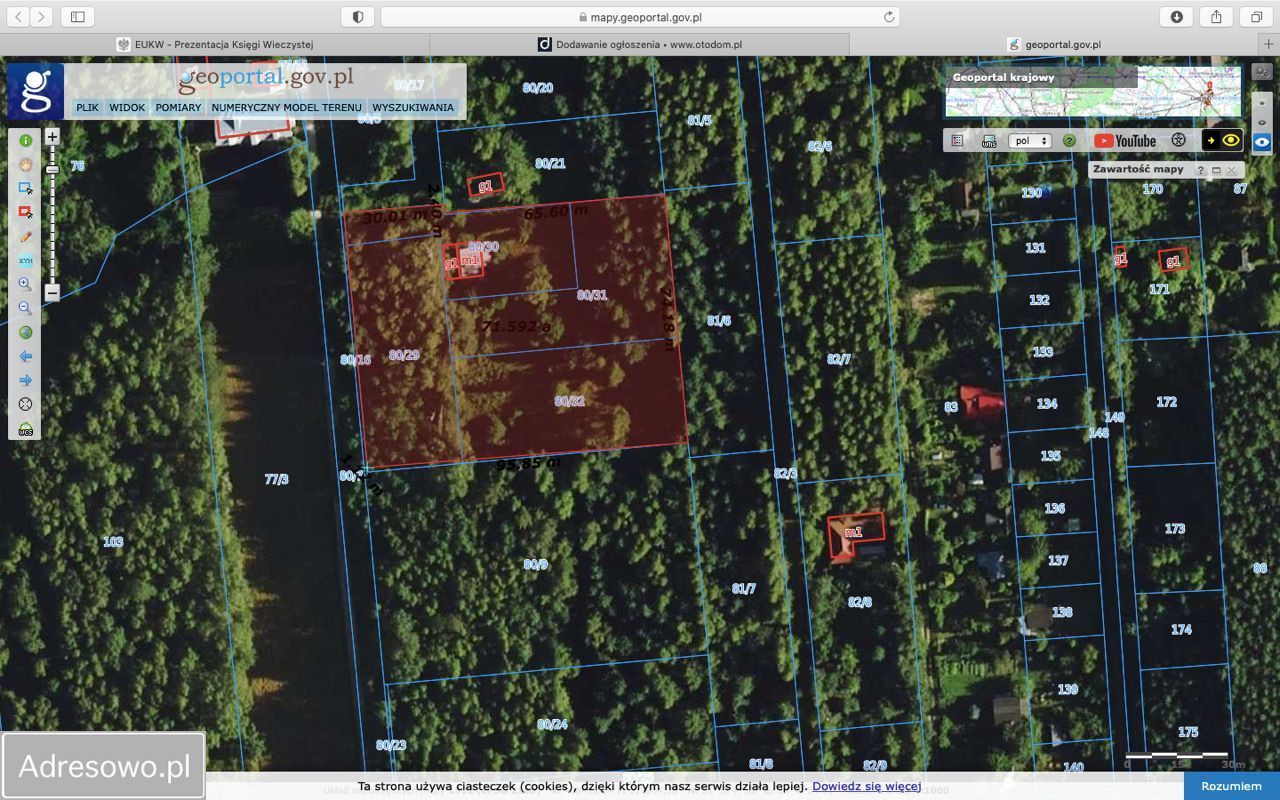Click the green info identify tool
This screenshot has height=800, width=1280.
(x=26, y=141)
